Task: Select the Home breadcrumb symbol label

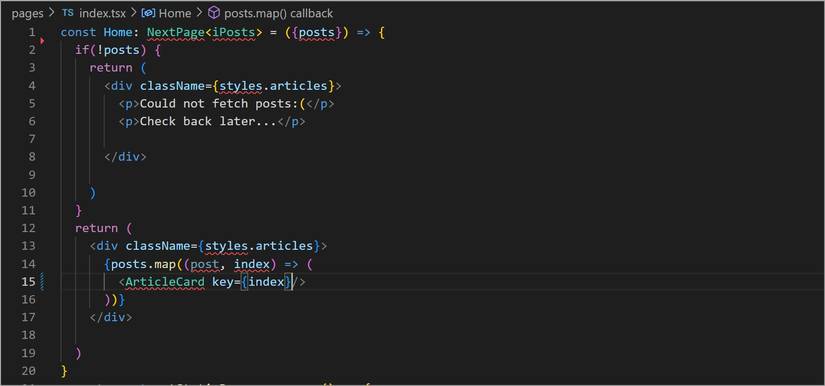Action: (175, 13)
